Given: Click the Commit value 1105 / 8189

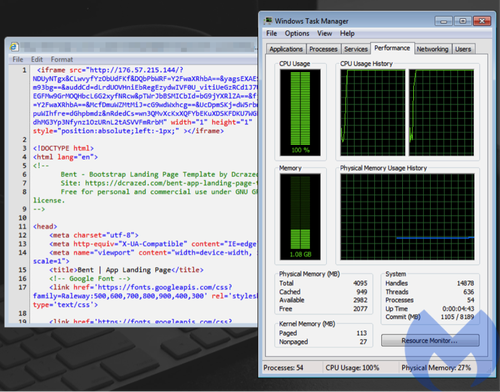Looking at the screenshot, I should (457, 317).
